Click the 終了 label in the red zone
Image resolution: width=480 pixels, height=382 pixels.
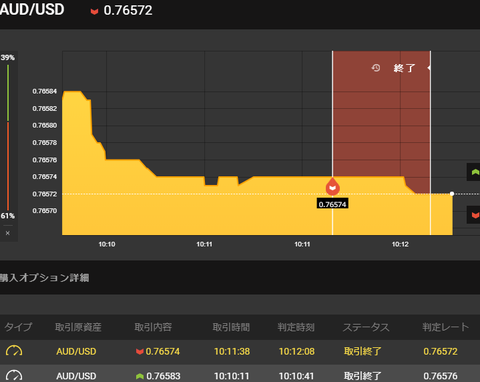click(404, 68)
